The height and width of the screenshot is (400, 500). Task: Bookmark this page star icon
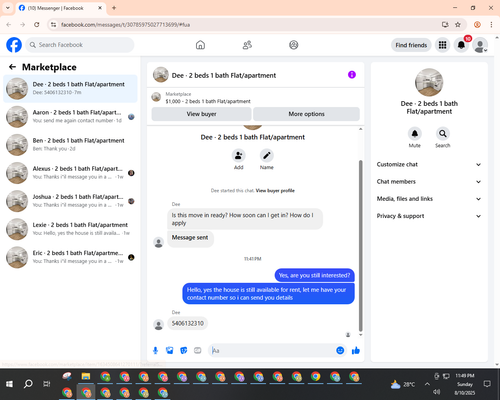point(458,25)
